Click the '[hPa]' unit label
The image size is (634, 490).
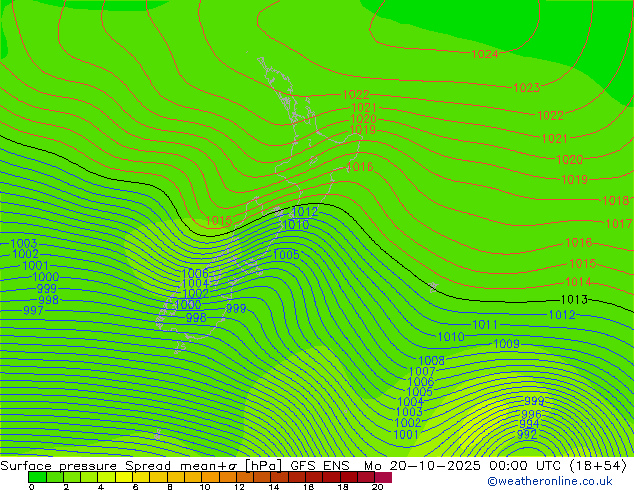263,466
